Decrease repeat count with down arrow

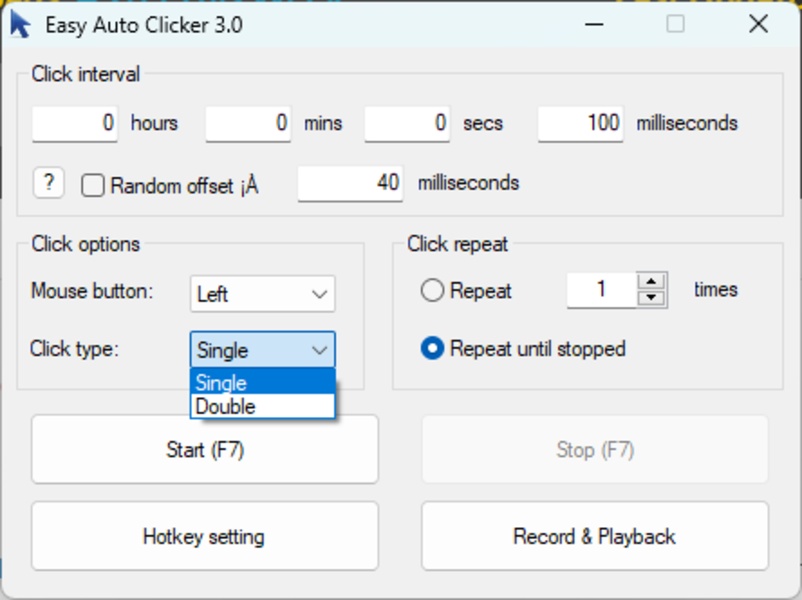point(651,298)
